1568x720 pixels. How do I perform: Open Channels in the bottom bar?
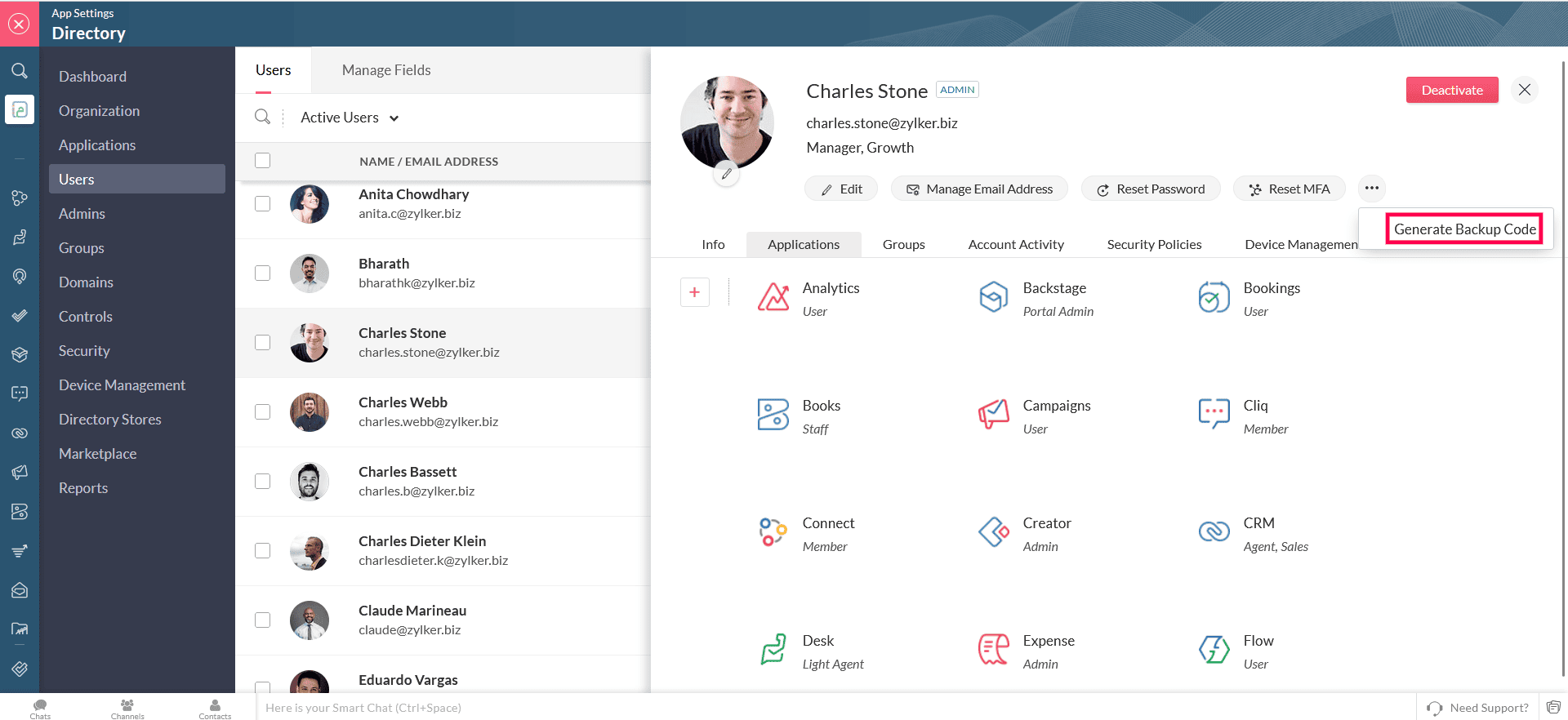pos(127,709)
